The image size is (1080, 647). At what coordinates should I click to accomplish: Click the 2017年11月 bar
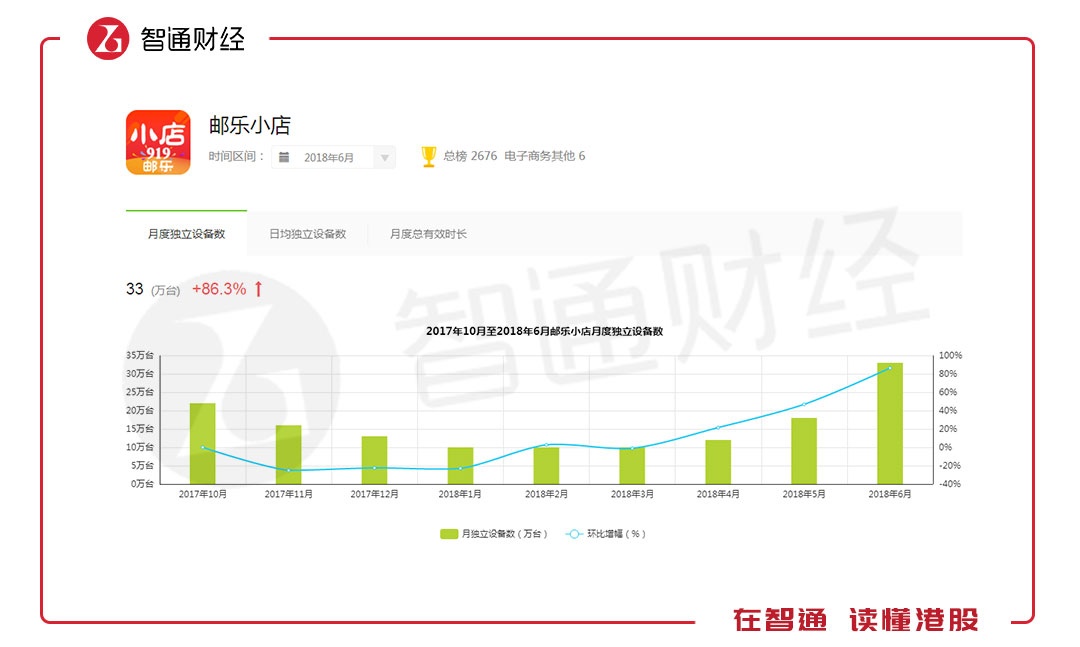(289, 454)
